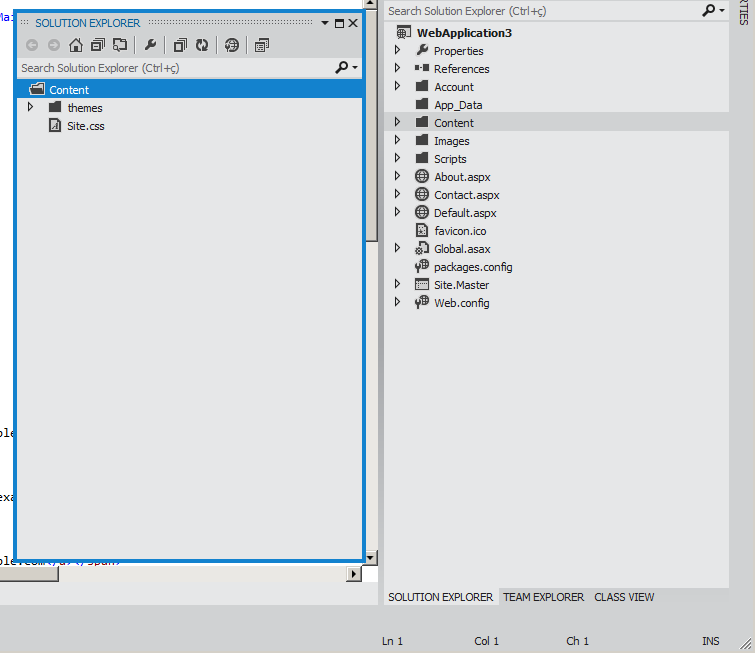The width and height of the screenshot is (755, 653).
Task: Select the Scripts folder name
Action: click(x=450, y=159)
